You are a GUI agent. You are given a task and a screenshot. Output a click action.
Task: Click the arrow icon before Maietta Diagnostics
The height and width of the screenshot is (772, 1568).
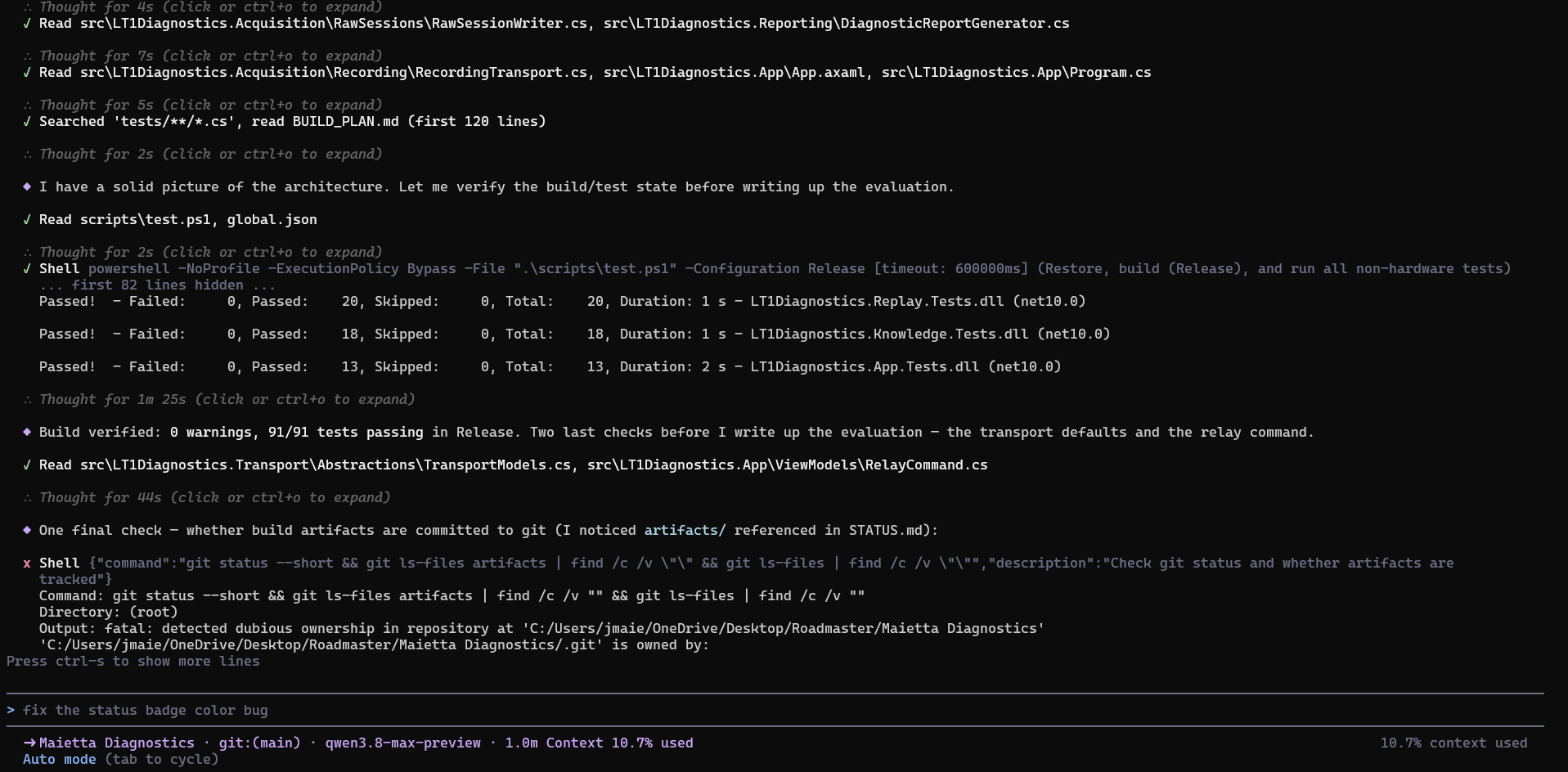click(x=30, y=743)
